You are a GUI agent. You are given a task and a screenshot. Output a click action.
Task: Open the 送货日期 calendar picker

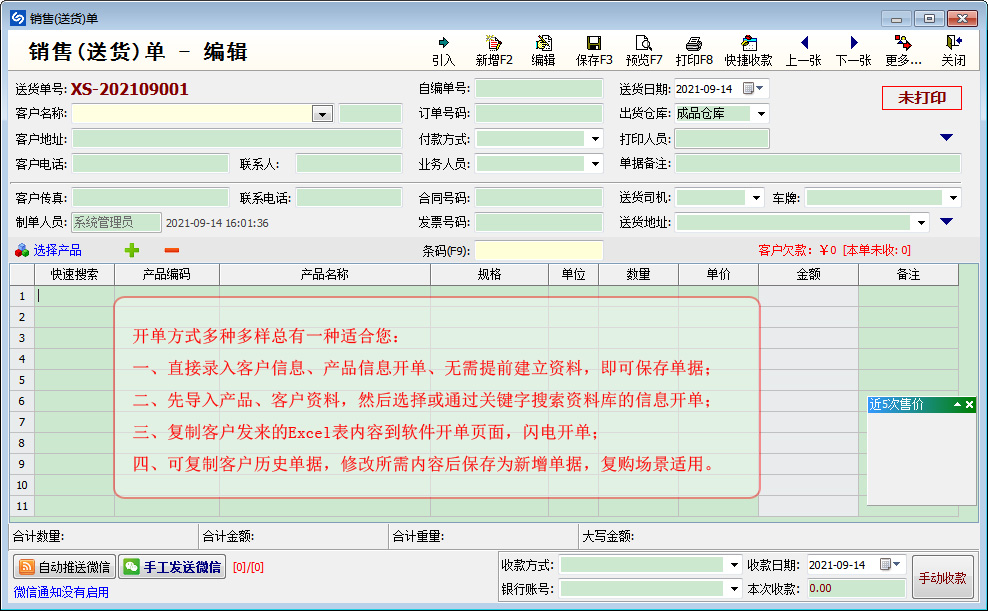(x=753, y=89)
